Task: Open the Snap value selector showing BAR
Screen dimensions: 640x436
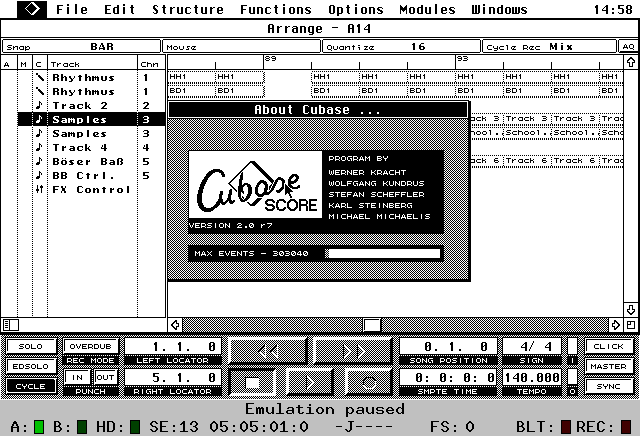Action: 101,46
